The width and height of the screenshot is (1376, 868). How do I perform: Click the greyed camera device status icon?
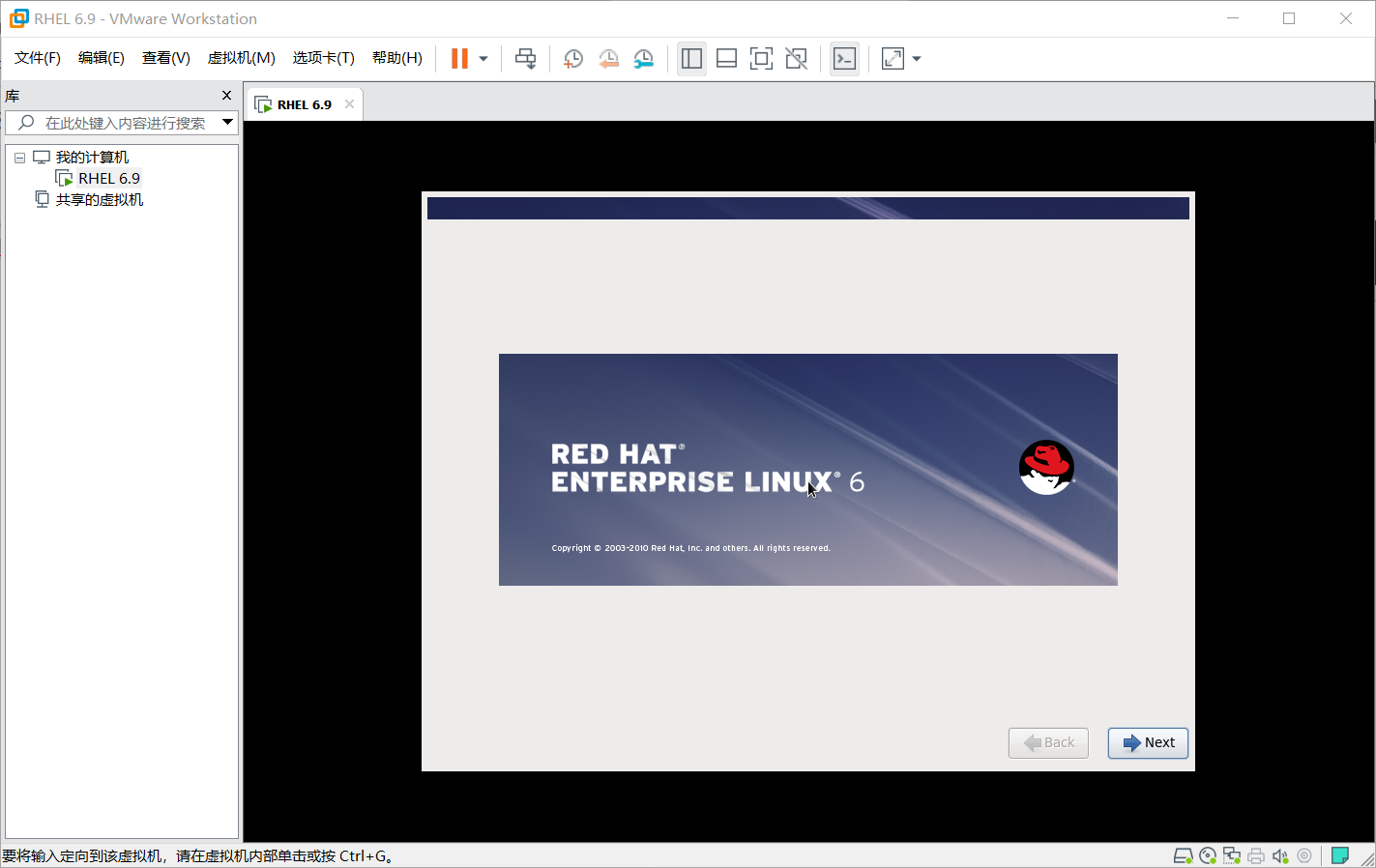click(x=1304, y=855)
